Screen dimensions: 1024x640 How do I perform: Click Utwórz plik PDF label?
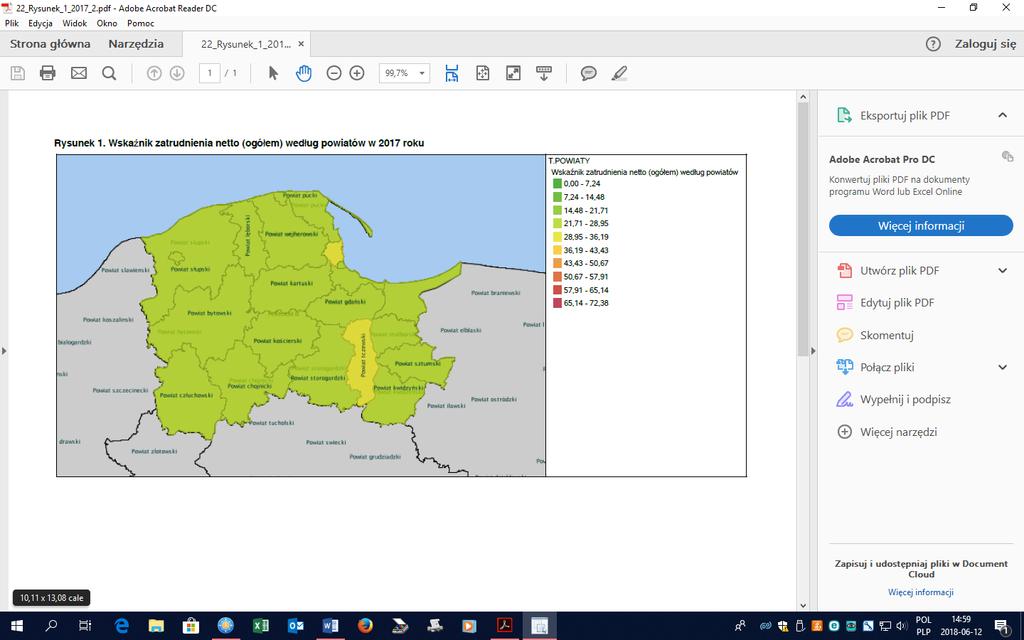click(899, 270)
